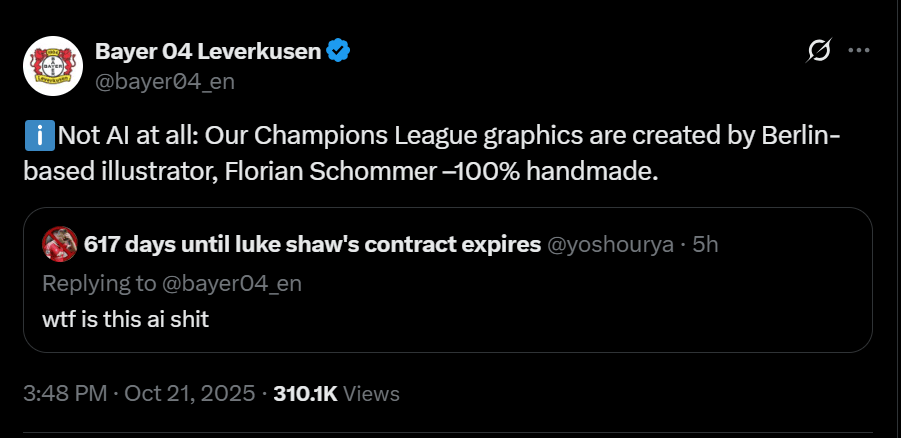This screenshot has height=438, width=901.
Task: Open the quoted author's "617 days until" display name
Action: point(313,245)
